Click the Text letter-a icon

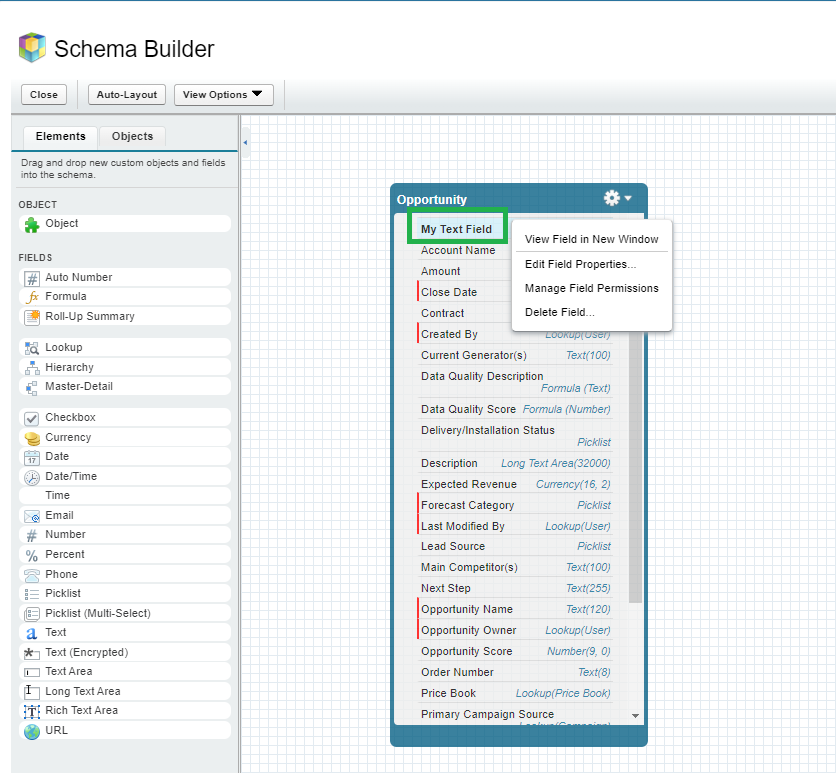tap(32, 633)
